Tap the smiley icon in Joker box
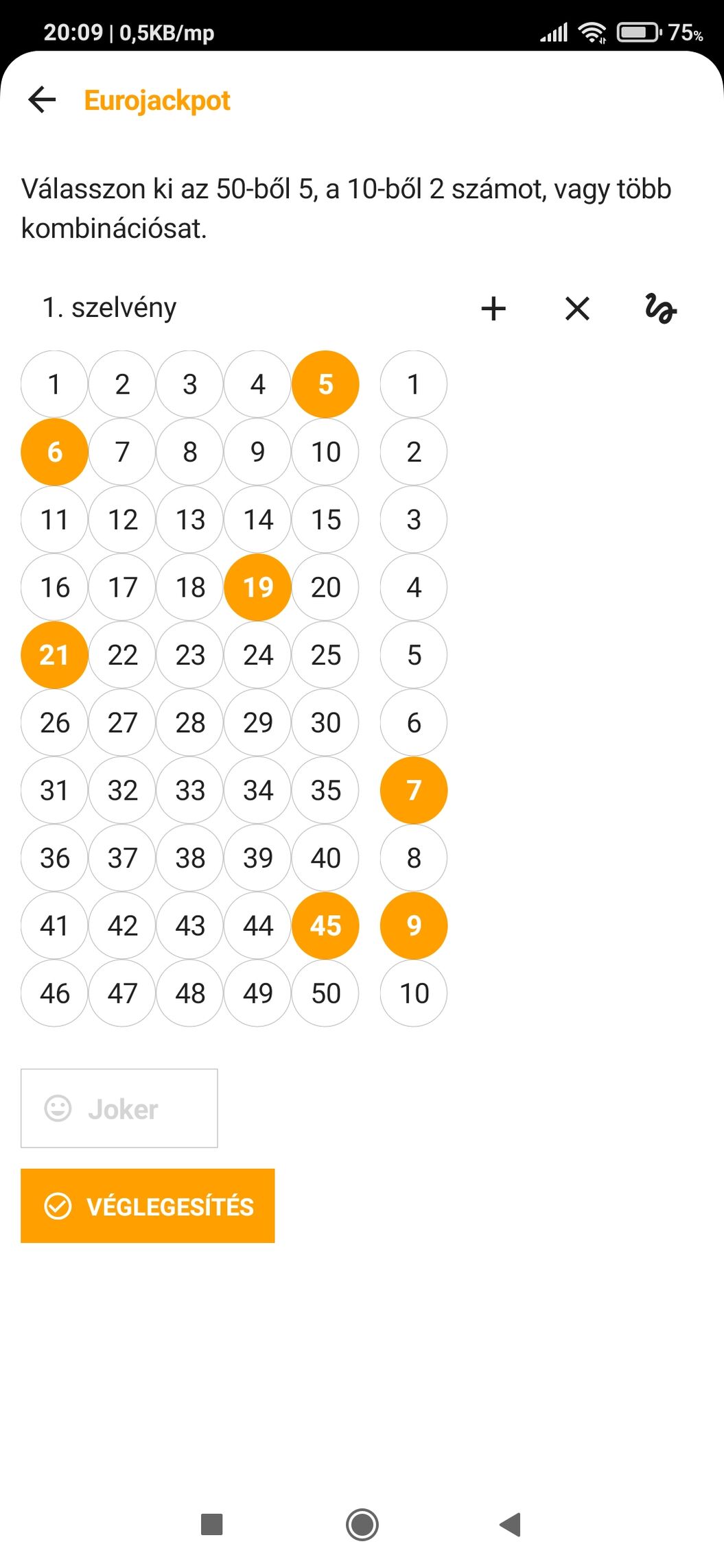The image size is (724, 1568). 58,1108
